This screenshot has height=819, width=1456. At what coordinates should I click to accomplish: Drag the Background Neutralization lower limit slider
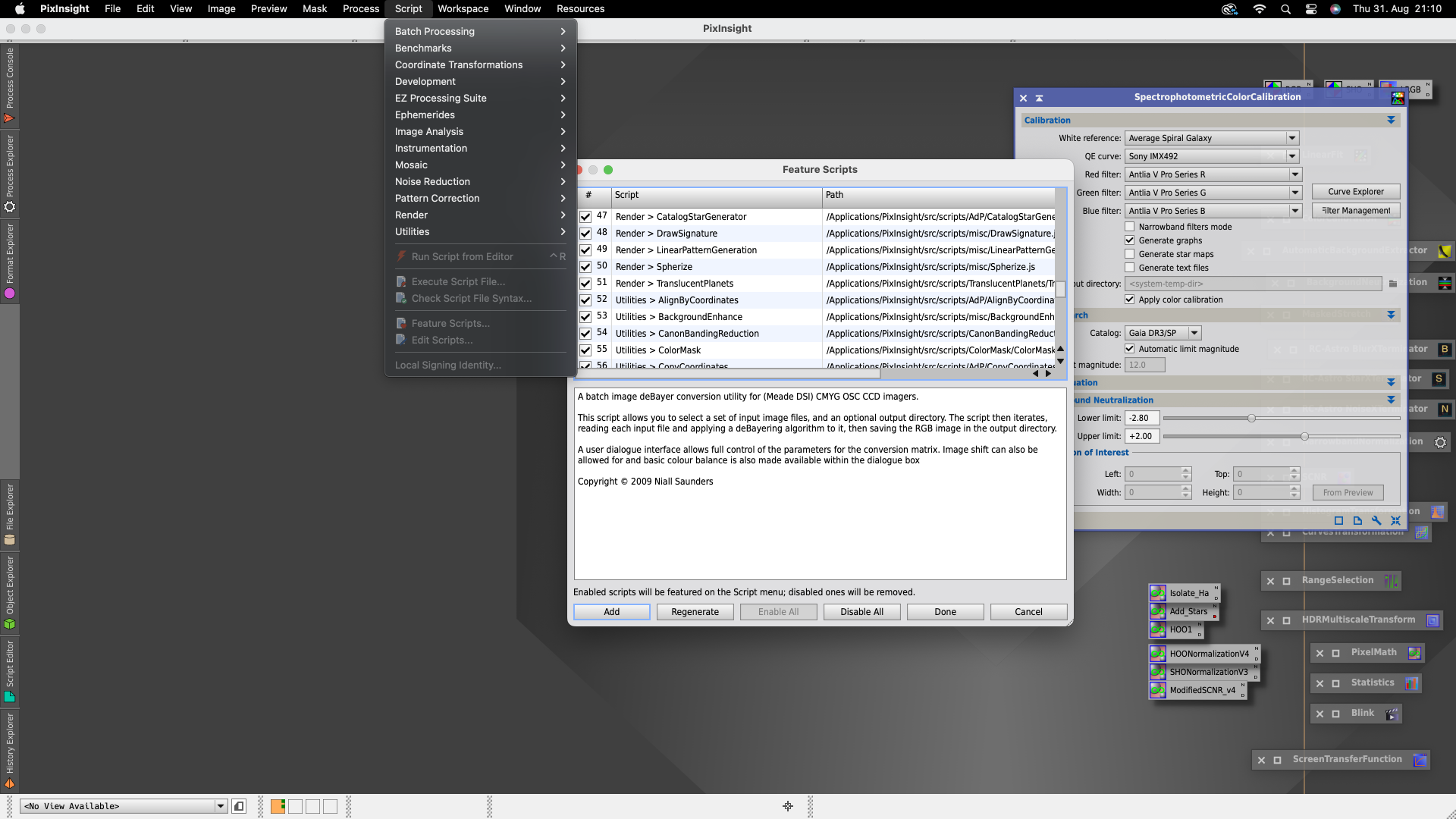pos(1251,417)
